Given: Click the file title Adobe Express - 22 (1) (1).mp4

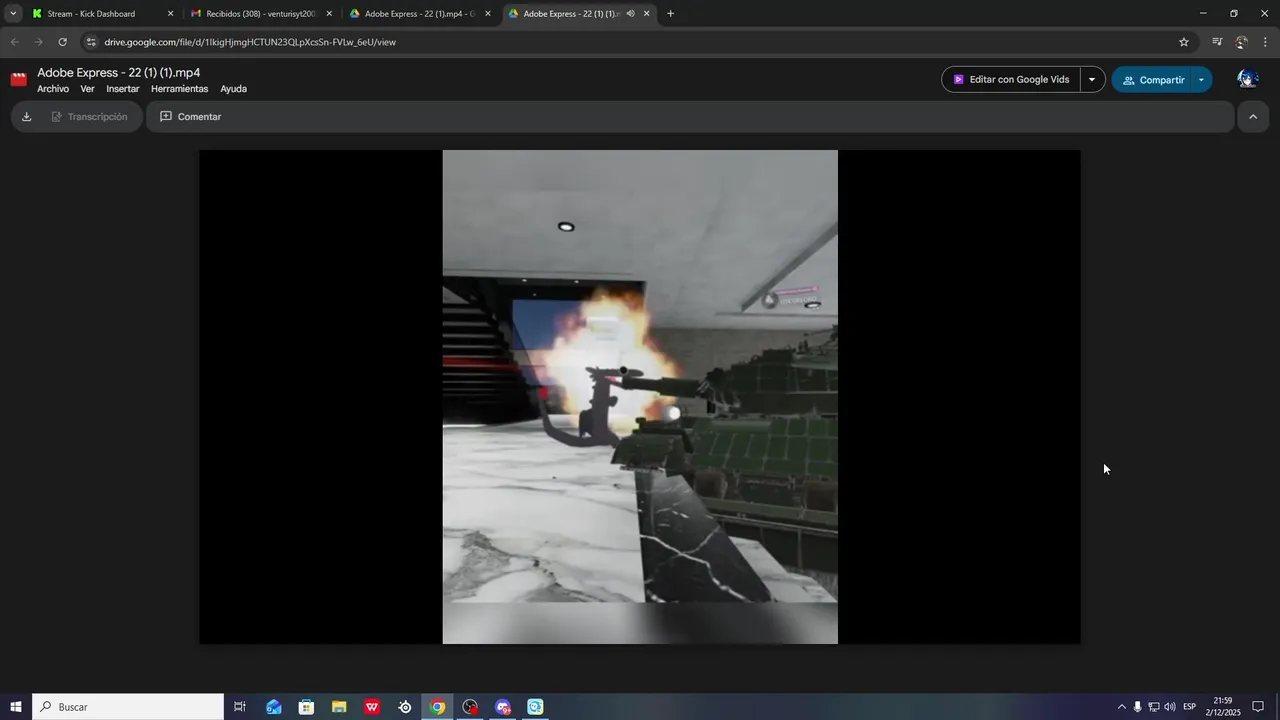Looking at the screenshot, I should [x=119, y=73].
